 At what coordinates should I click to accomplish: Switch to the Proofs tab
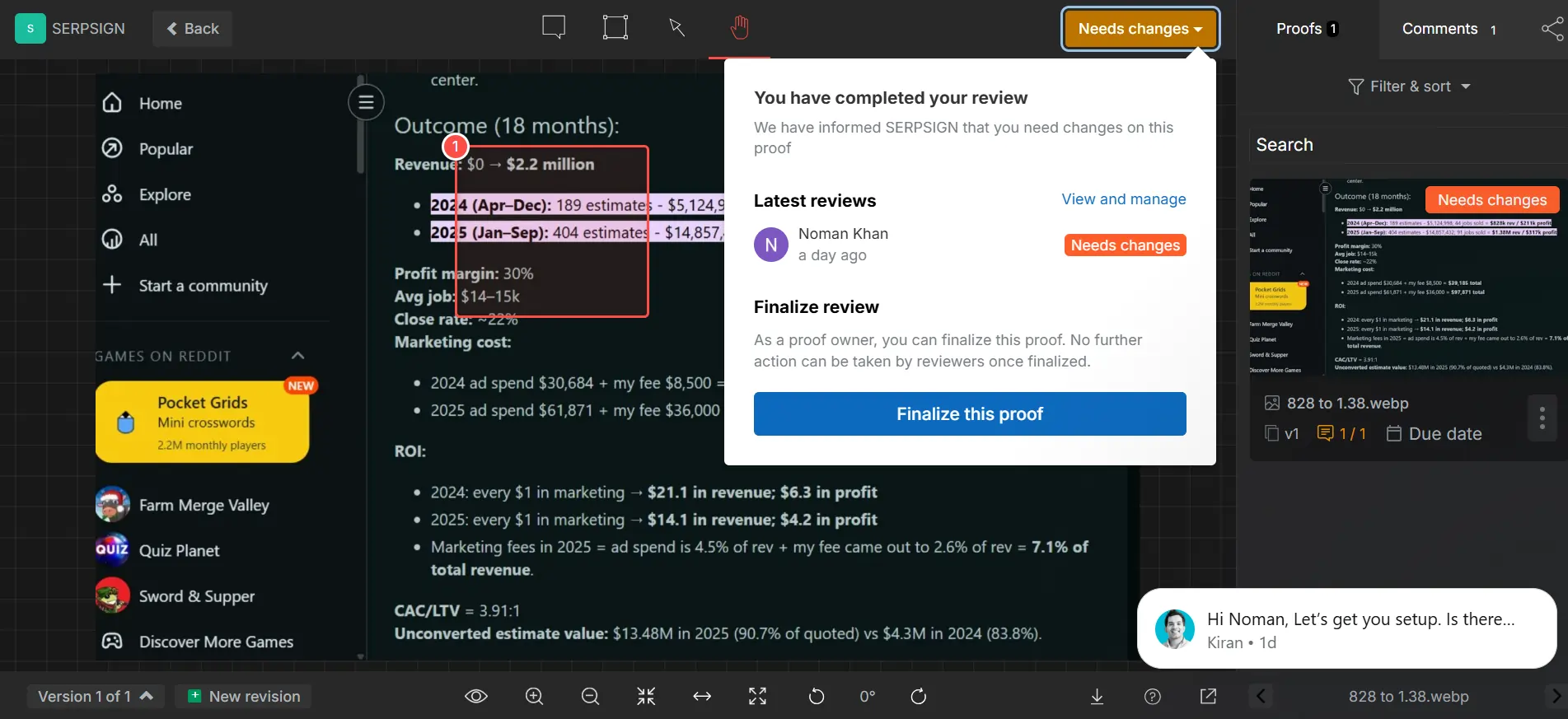point(1307,29)
